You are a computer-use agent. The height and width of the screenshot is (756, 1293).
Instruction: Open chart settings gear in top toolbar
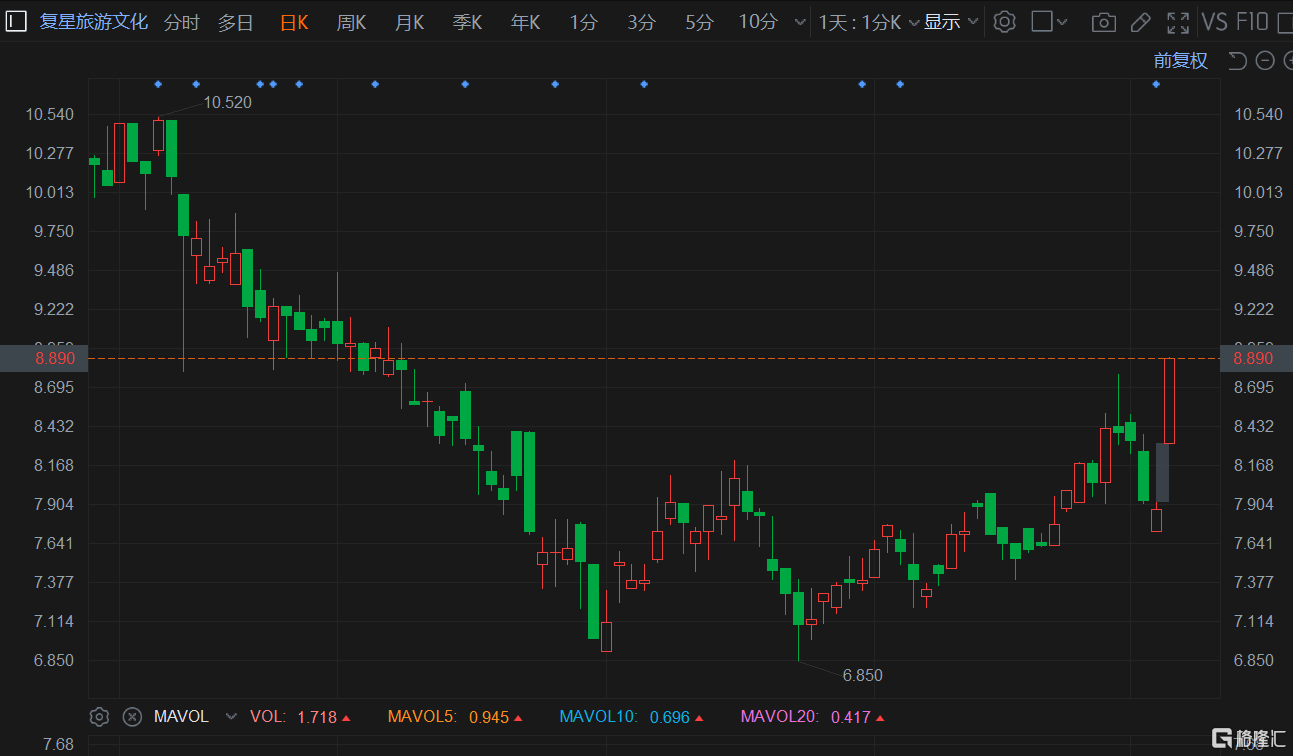coord(1005,22)
